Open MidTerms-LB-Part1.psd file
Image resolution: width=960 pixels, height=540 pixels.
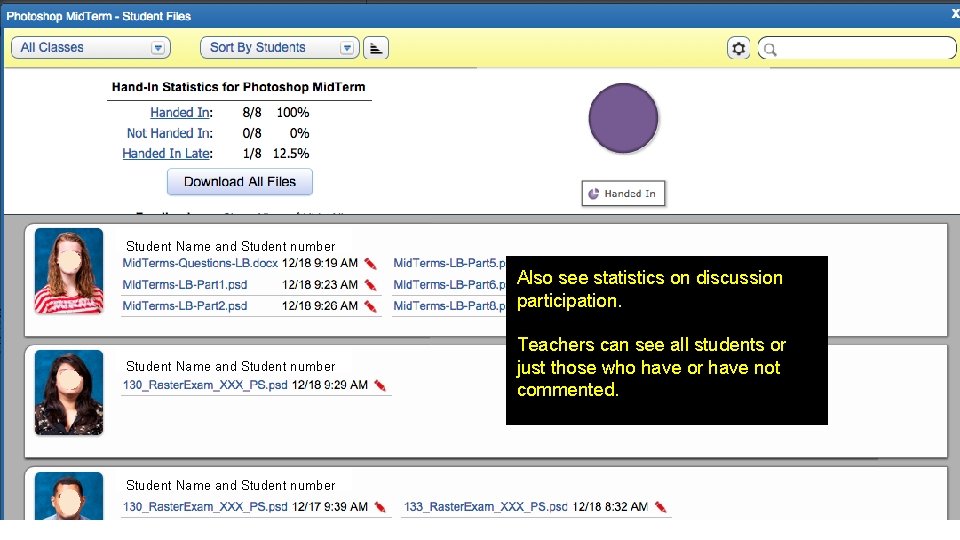[185, 285]
